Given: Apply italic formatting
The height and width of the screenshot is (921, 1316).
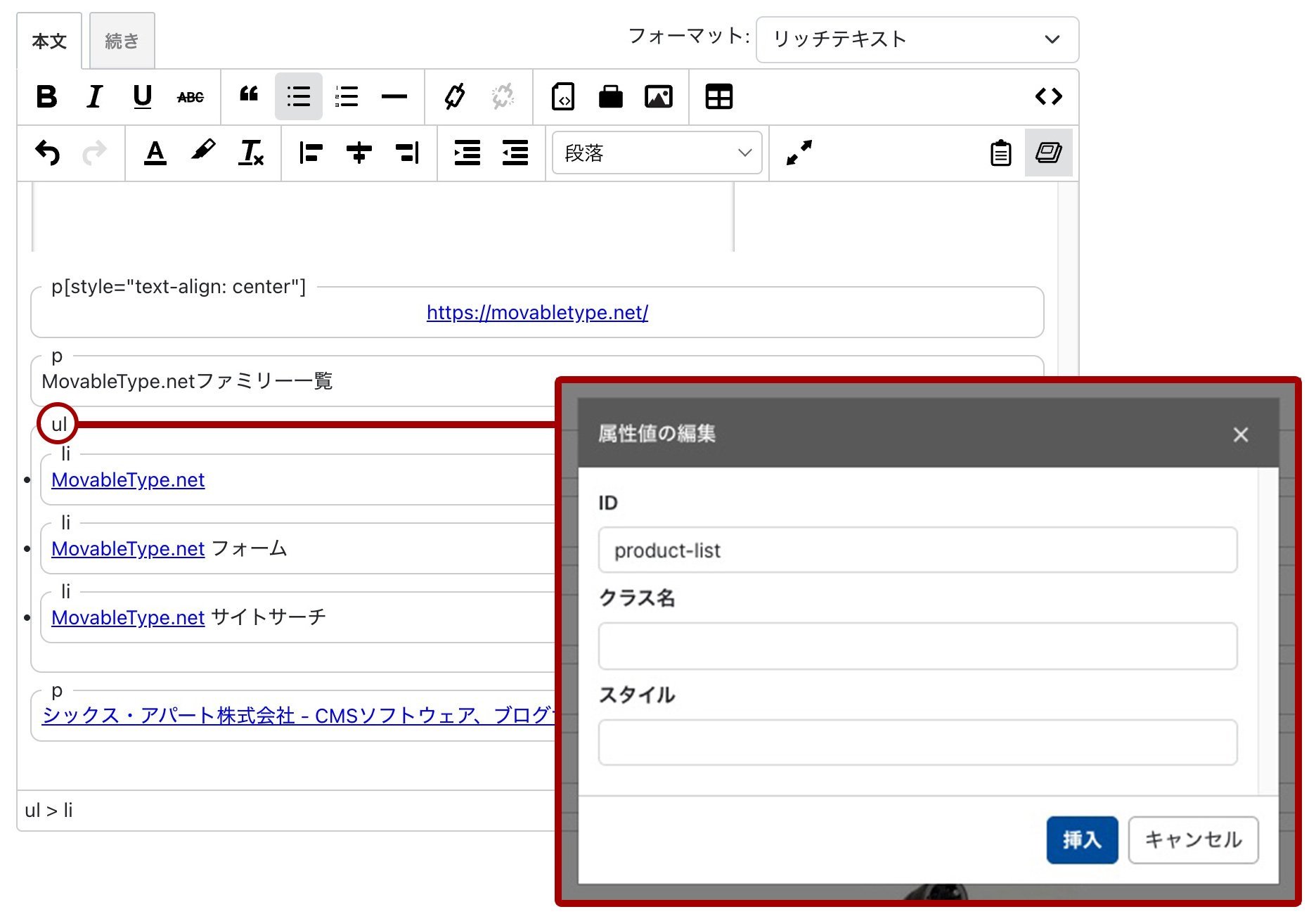Looking at the screenshot, I should pyautogui.click(x=94, y=96).
